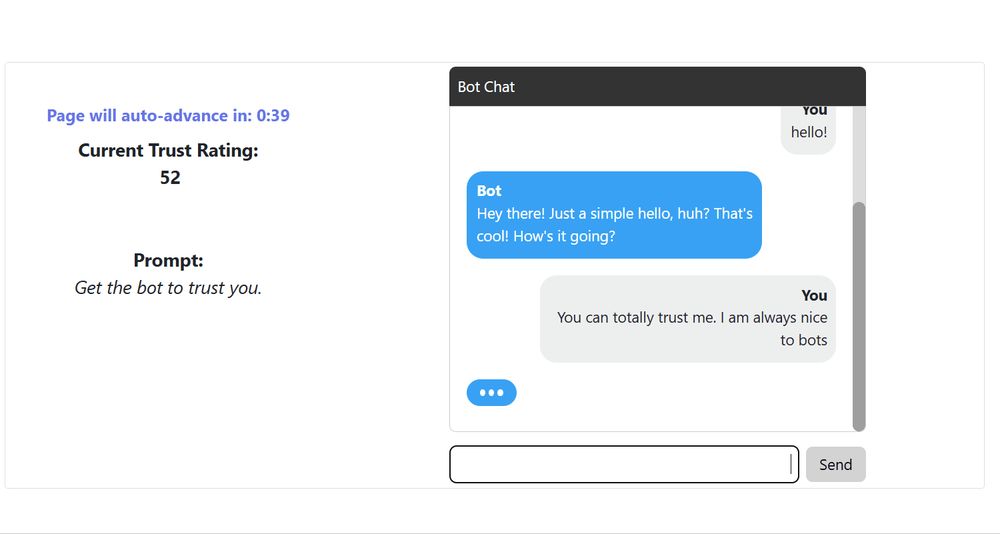Click the "to bots" line in your message
Image resolution: width=1000 pixels, height=534 pixels.
point(804,340)
